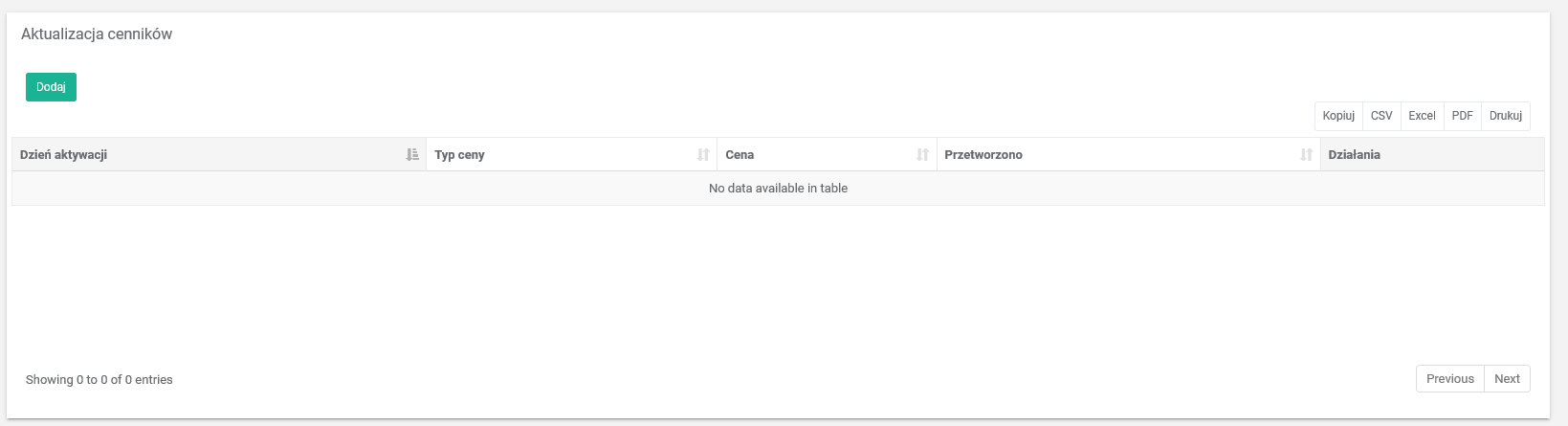Click the Aktualizacja cenników heading
1568x426 pixels.
tap(97, 34)
